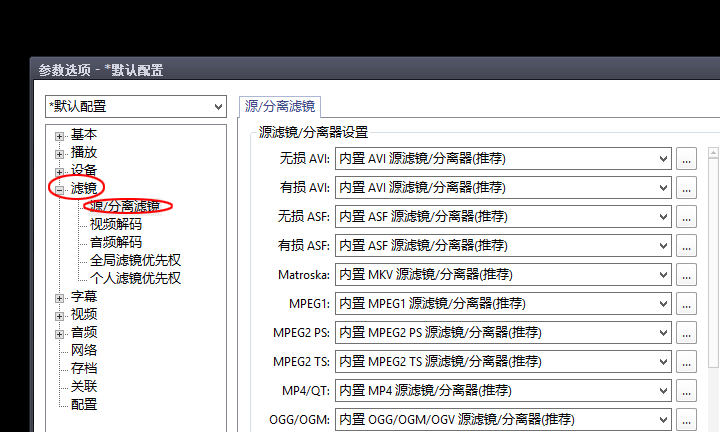Viewport: 720px width, 432px height.
Task: Expand the 基本 tree node
Action: click(x=60, y=135)
